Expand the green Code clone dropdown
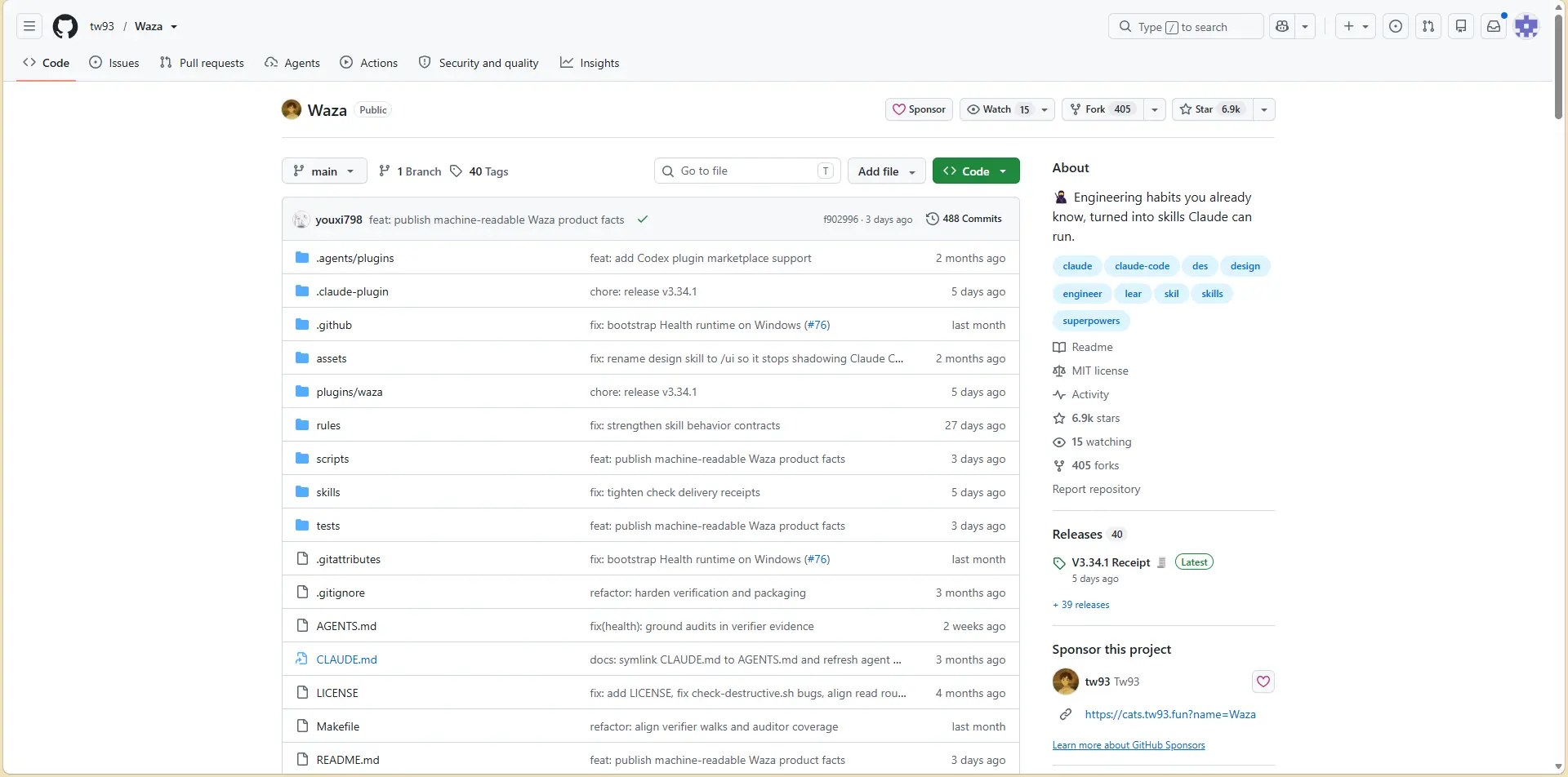The height and width of the screenshot is (777, 1568). (976, 171)
